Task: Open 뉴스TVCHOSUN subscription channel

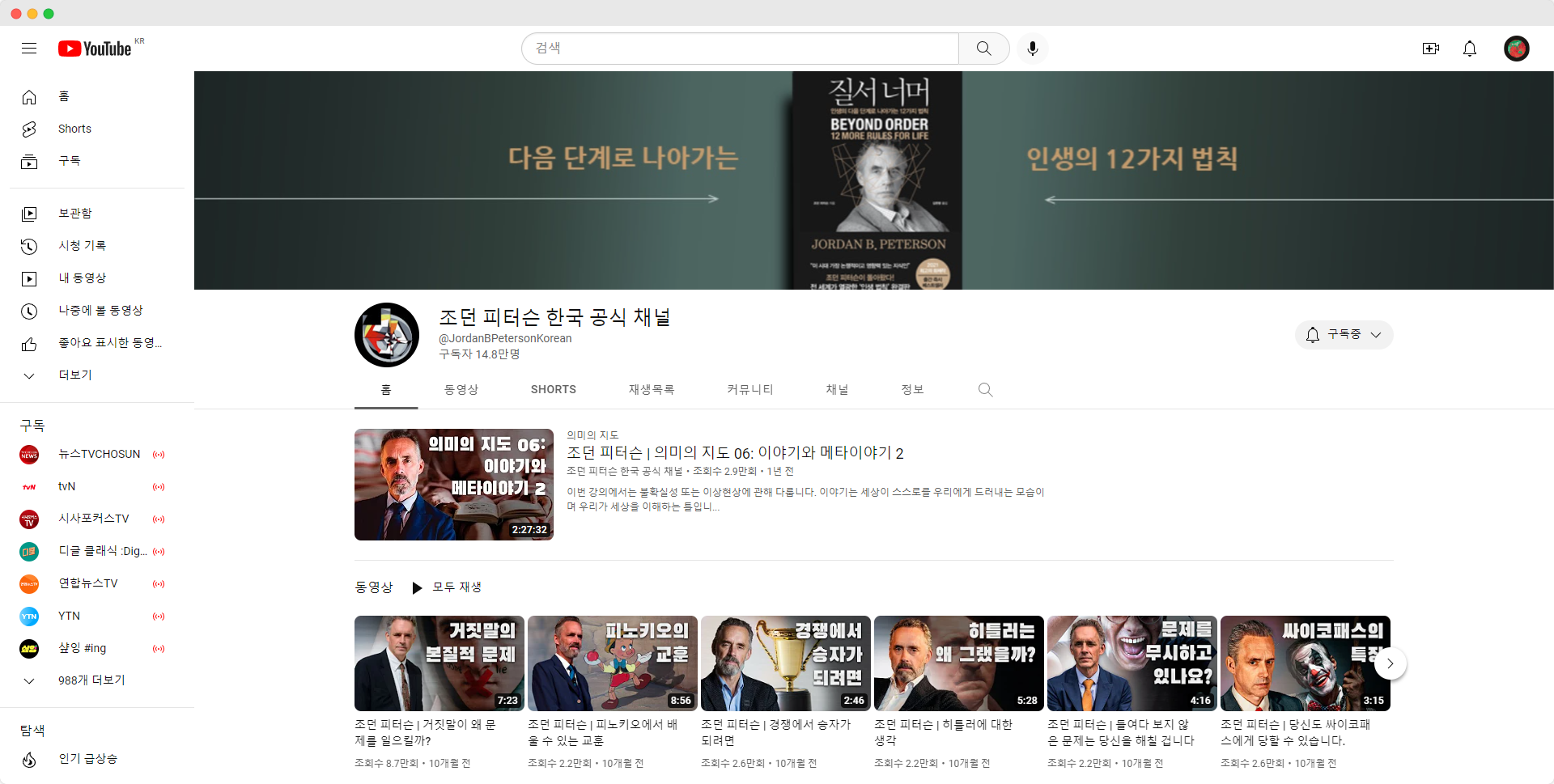Action: pyautogui.click(x=97, y=455)
